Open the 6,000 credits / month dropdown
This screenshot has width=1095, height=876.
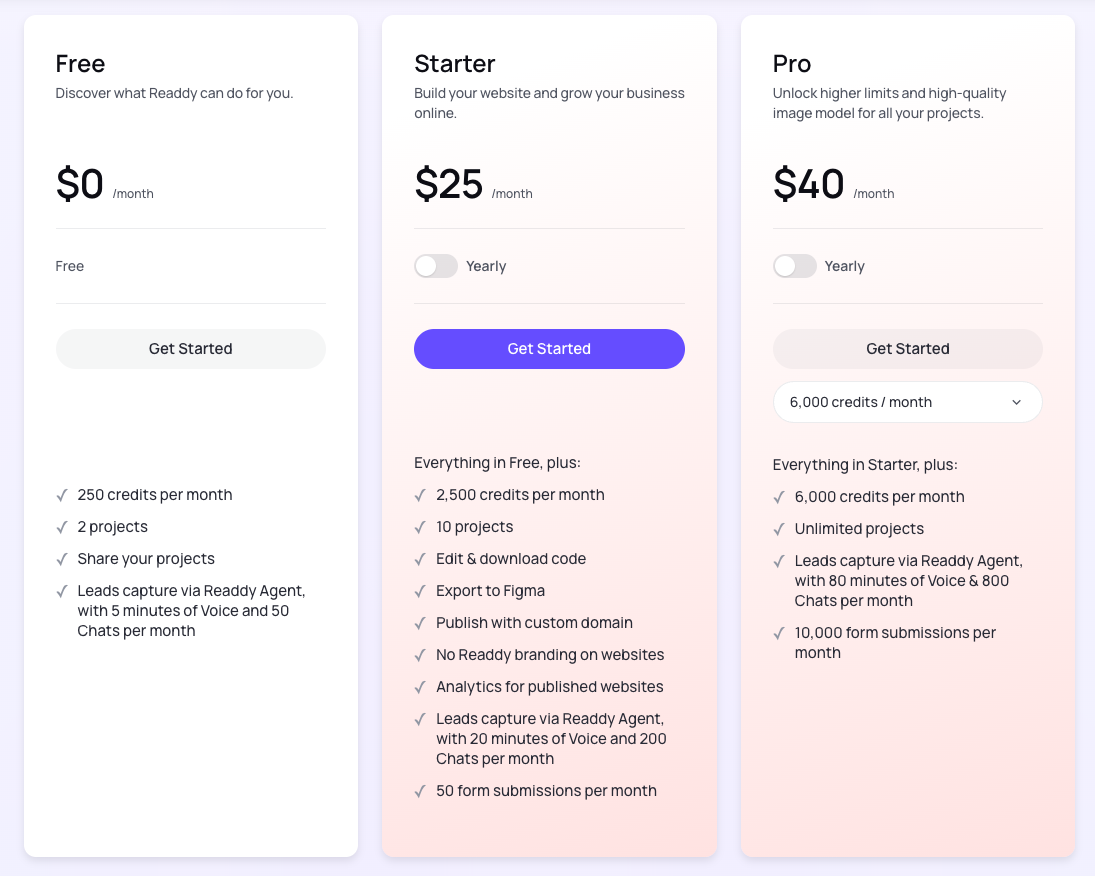click(x=907, y=402)
